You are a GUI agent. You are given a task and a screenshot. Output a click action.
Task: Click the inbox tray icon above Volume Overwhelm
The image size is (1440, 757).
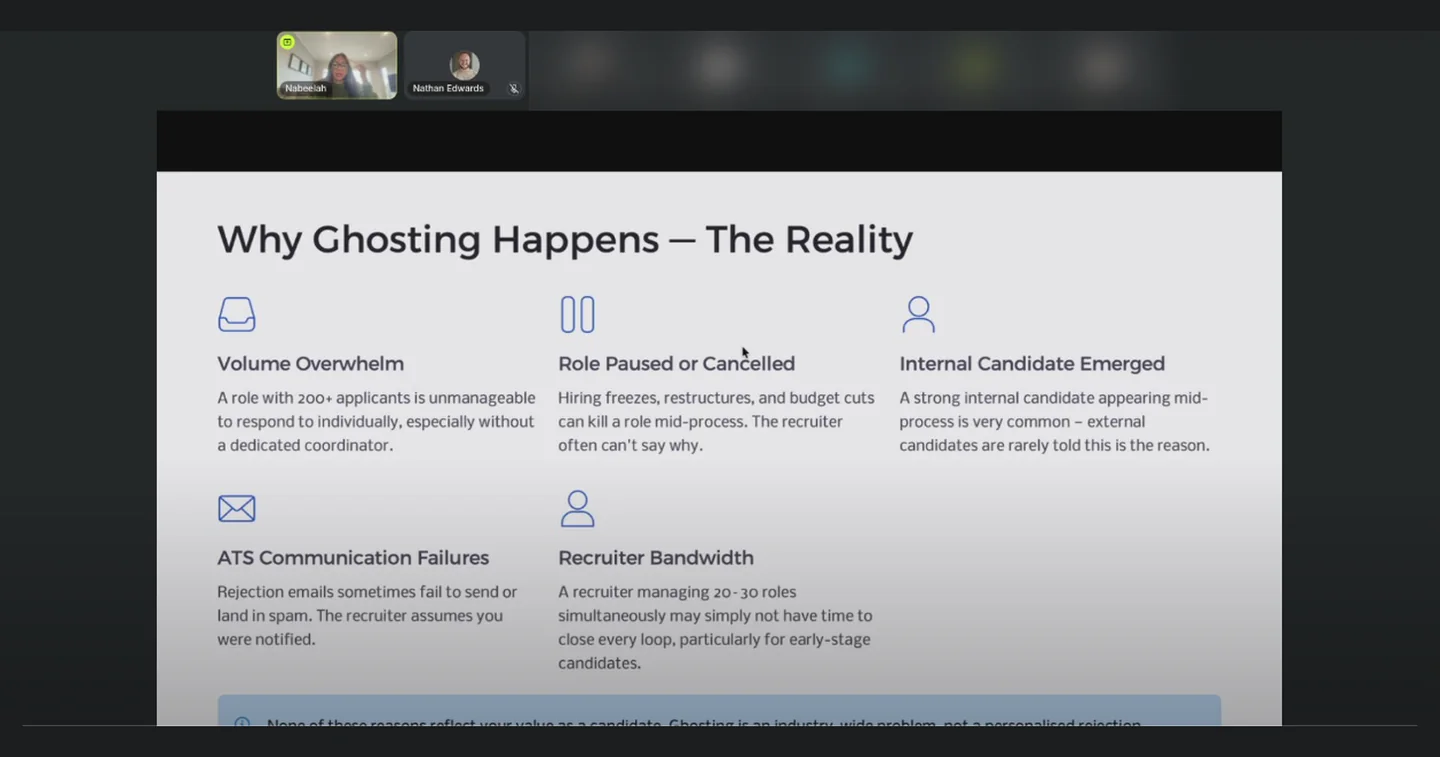coord(237,314)
